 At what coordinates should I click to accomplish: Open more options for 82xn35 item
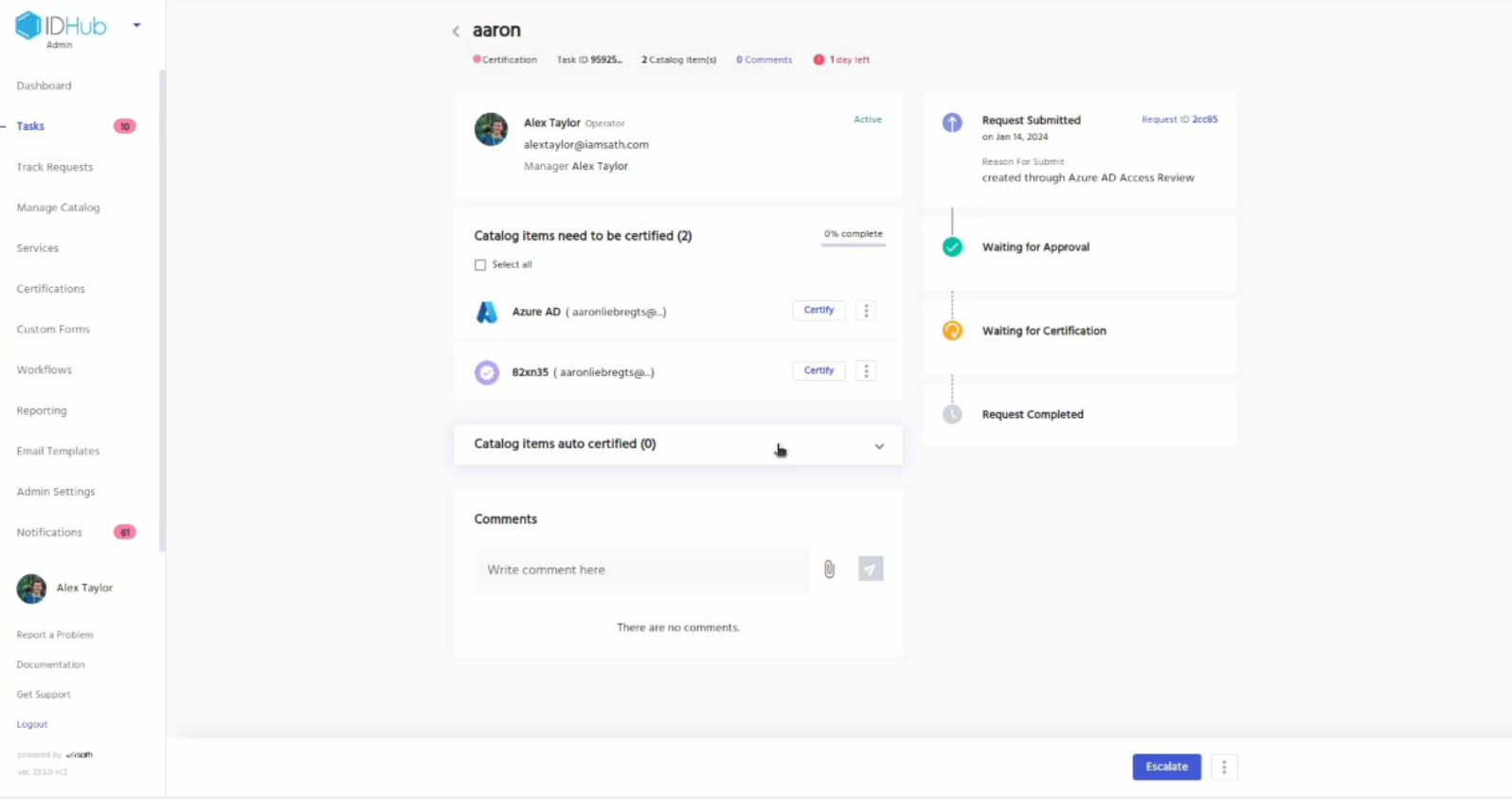tap(866, 372)
